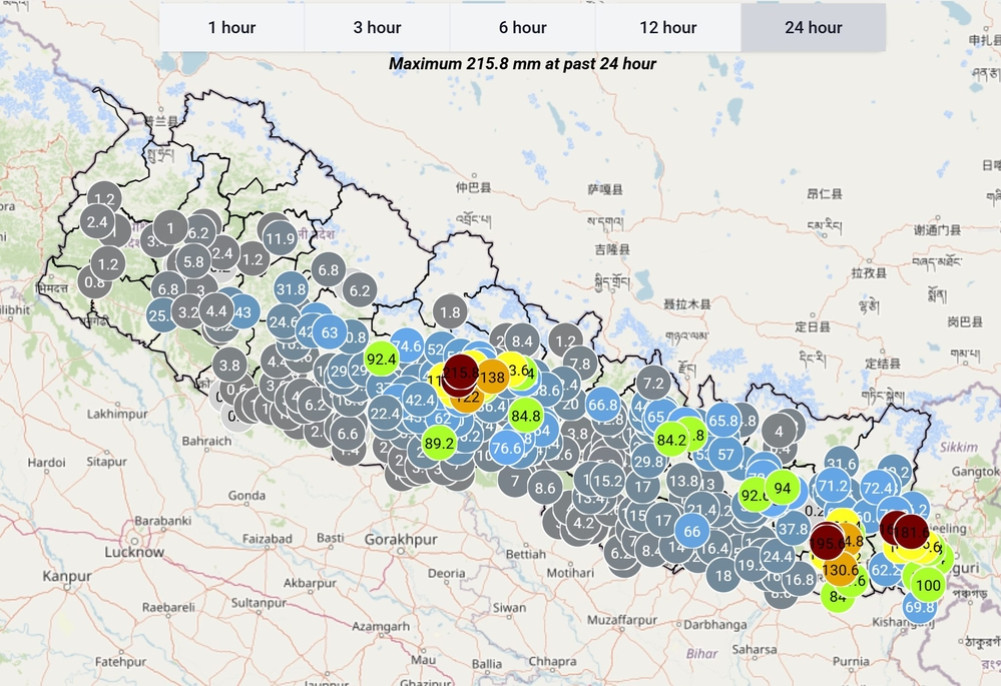
Task: Open the blue 69.8 rainfall marker
Action: [919, 607]
